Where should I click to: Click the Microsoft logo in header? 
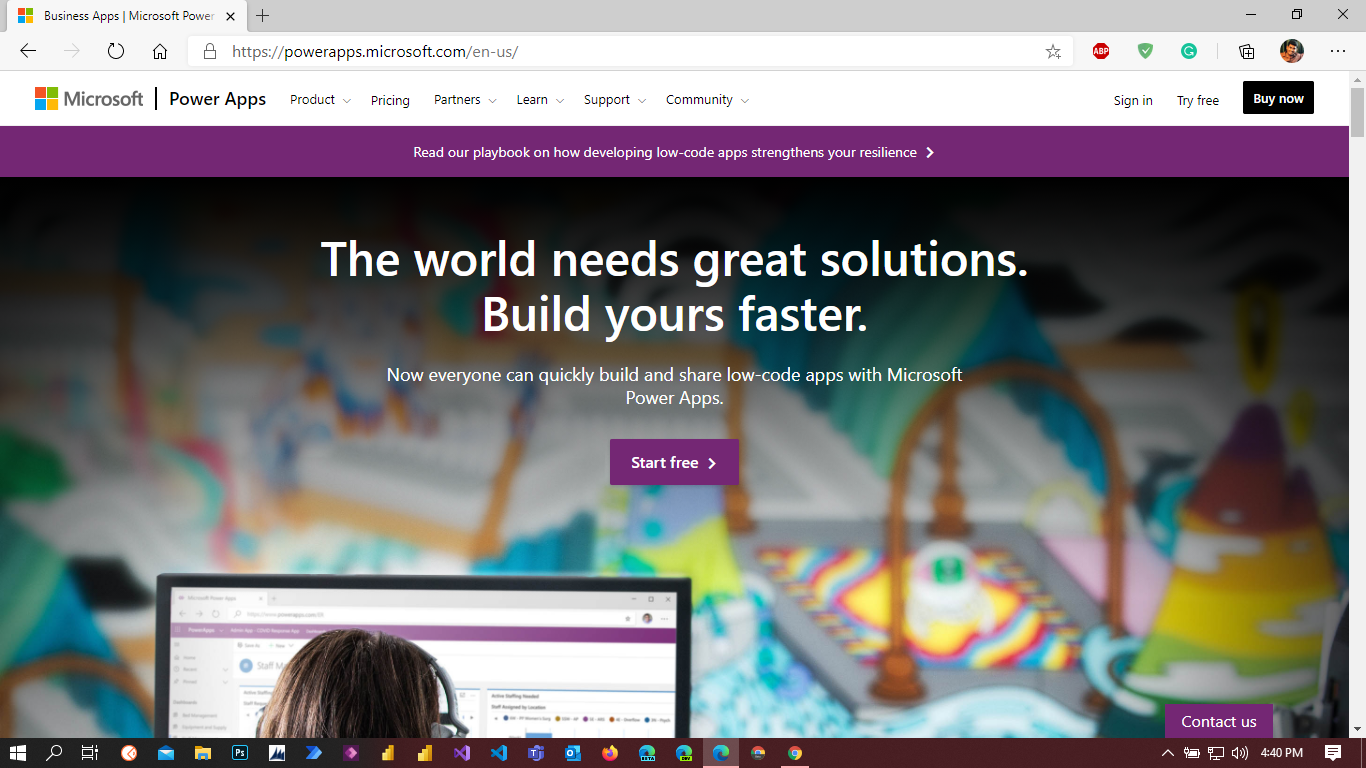pyautogui.click(x=89, y=99)
